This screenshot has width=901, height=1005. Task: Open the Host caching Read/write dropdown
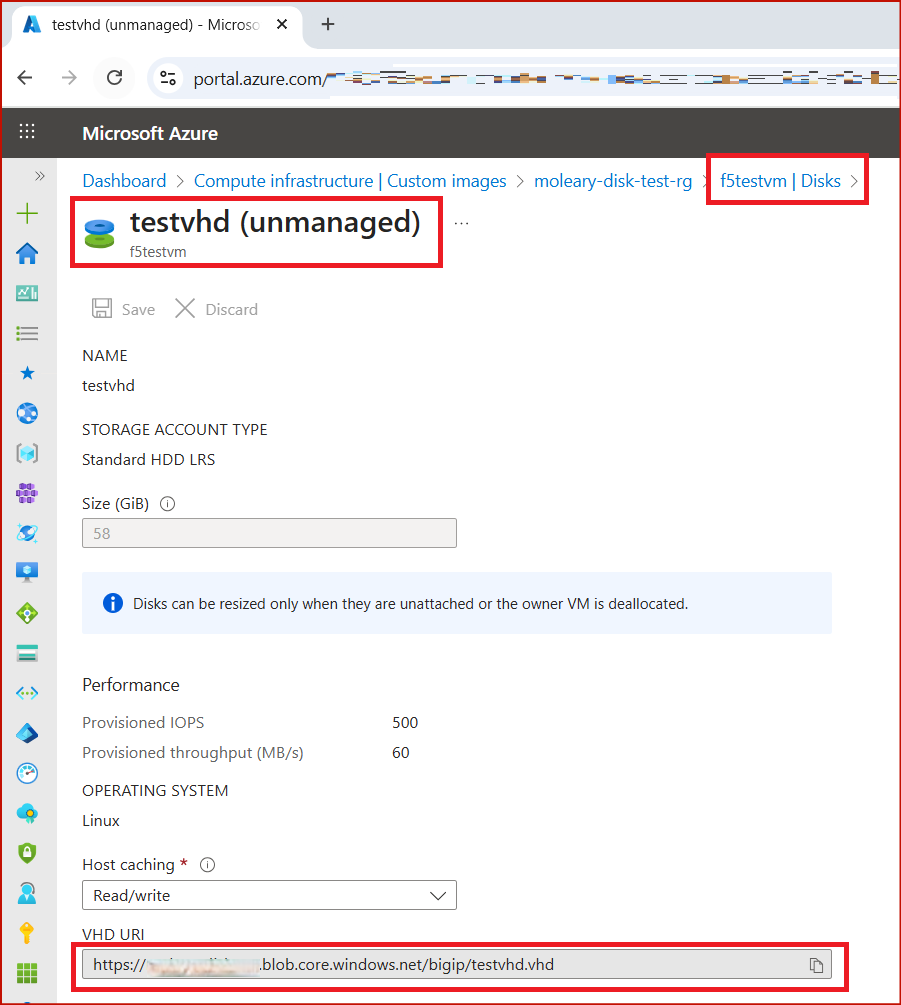269,895
